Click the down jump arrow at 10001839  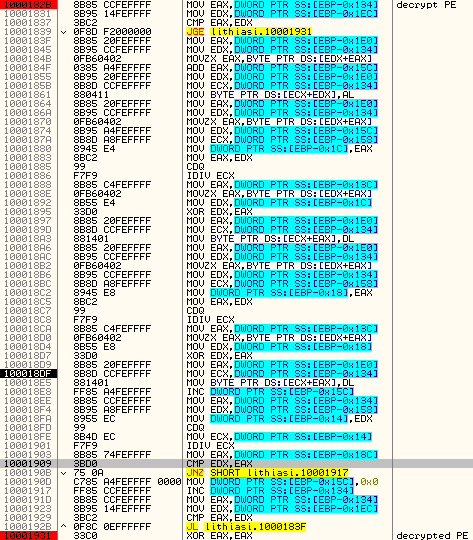[x=64, y=32]
